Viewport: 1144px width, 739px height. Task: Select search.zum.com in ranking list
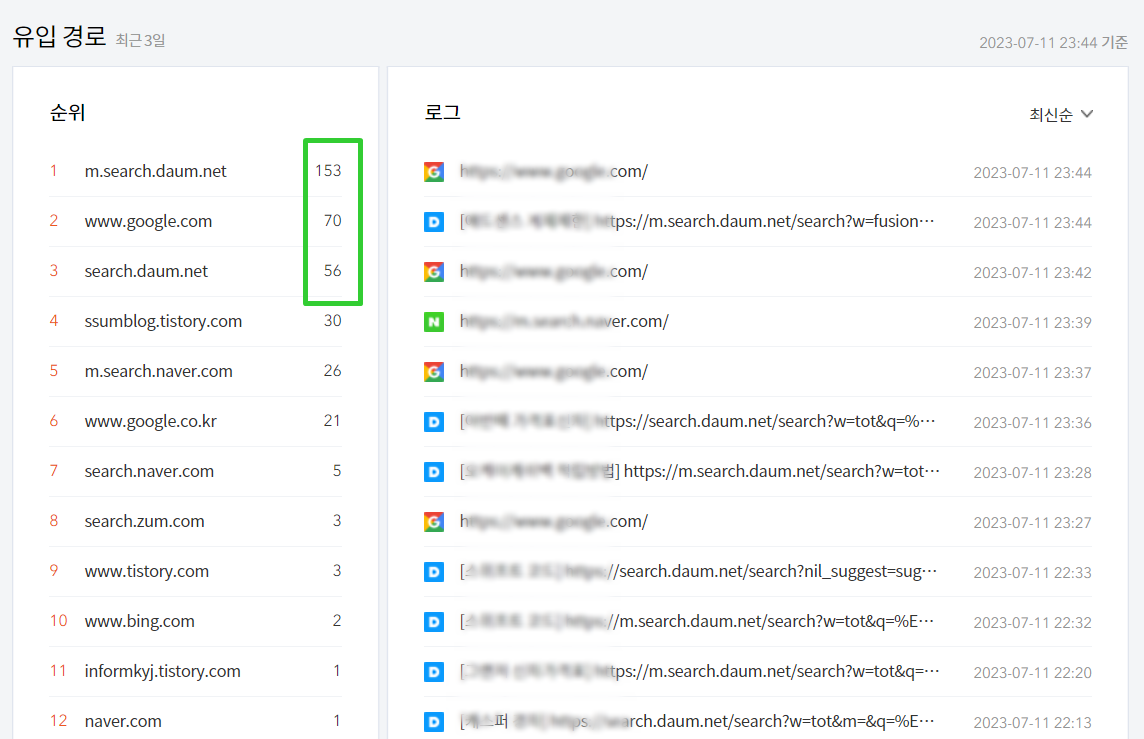144,521
